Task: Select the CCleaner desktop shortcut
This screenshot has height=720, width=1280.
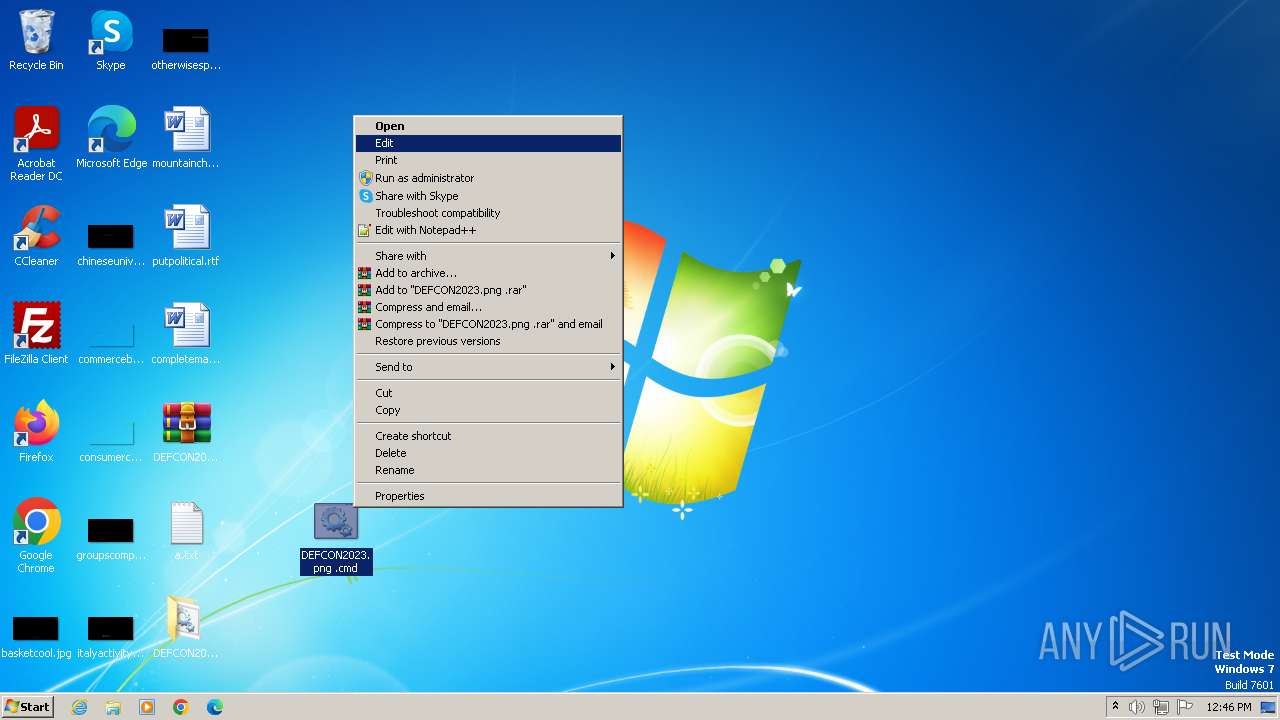Action: [36, 236]
